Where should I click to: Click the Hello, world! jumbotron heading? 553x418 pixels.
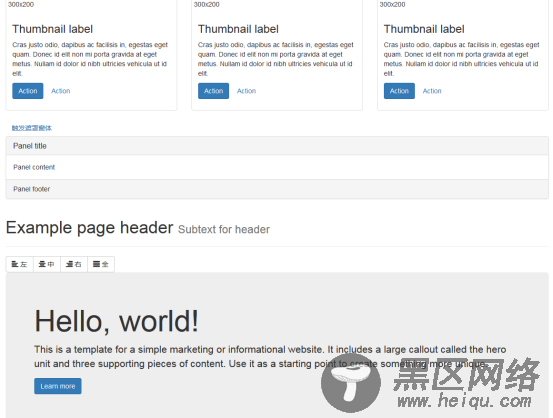tap(116, 321)
